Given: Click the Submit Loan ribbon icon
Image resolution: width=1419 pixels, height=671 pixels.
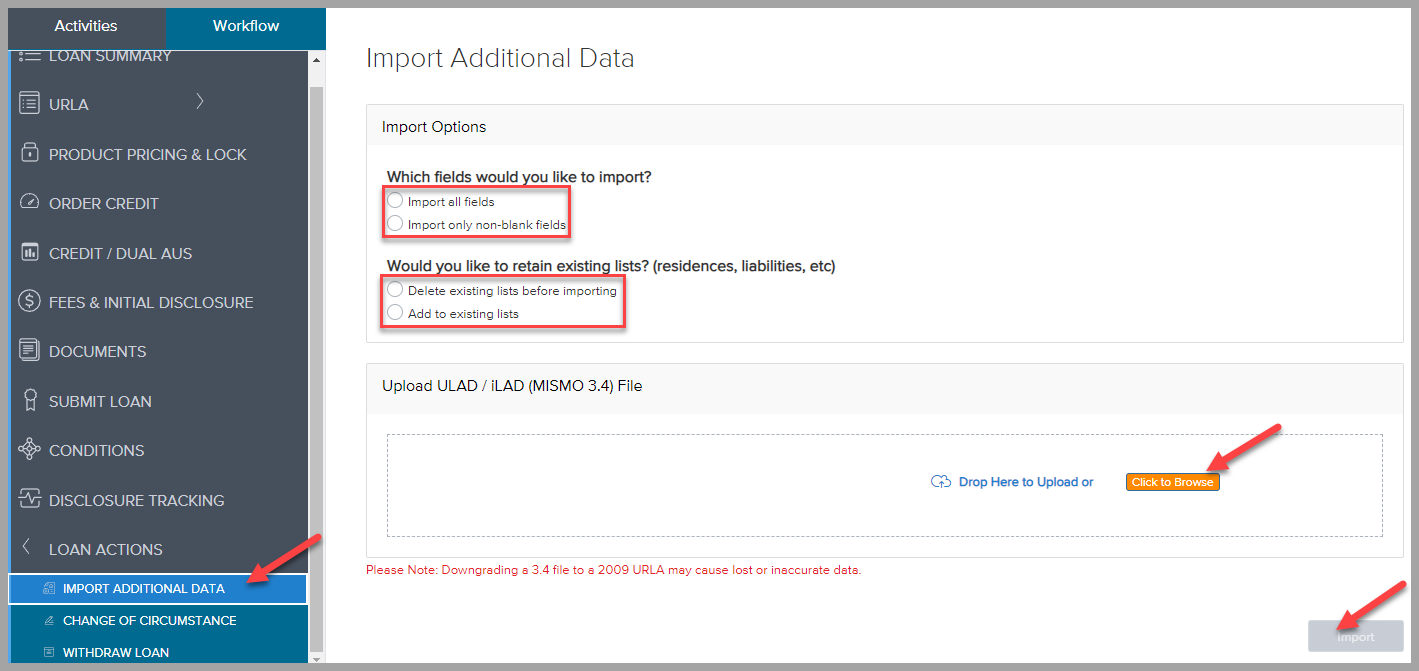Looking at the screenshot, I should point(29,401).
